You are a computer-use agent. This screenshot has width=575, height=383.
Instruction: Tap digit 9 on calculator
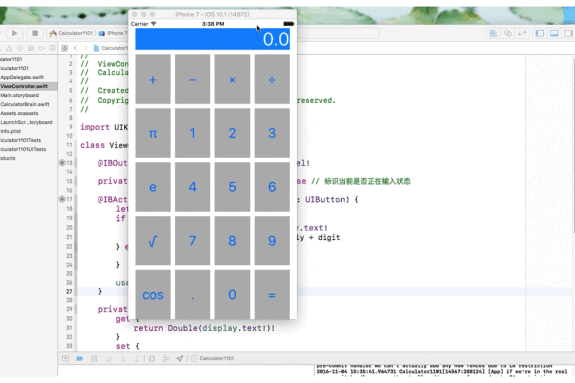click(x=272, y=241)
